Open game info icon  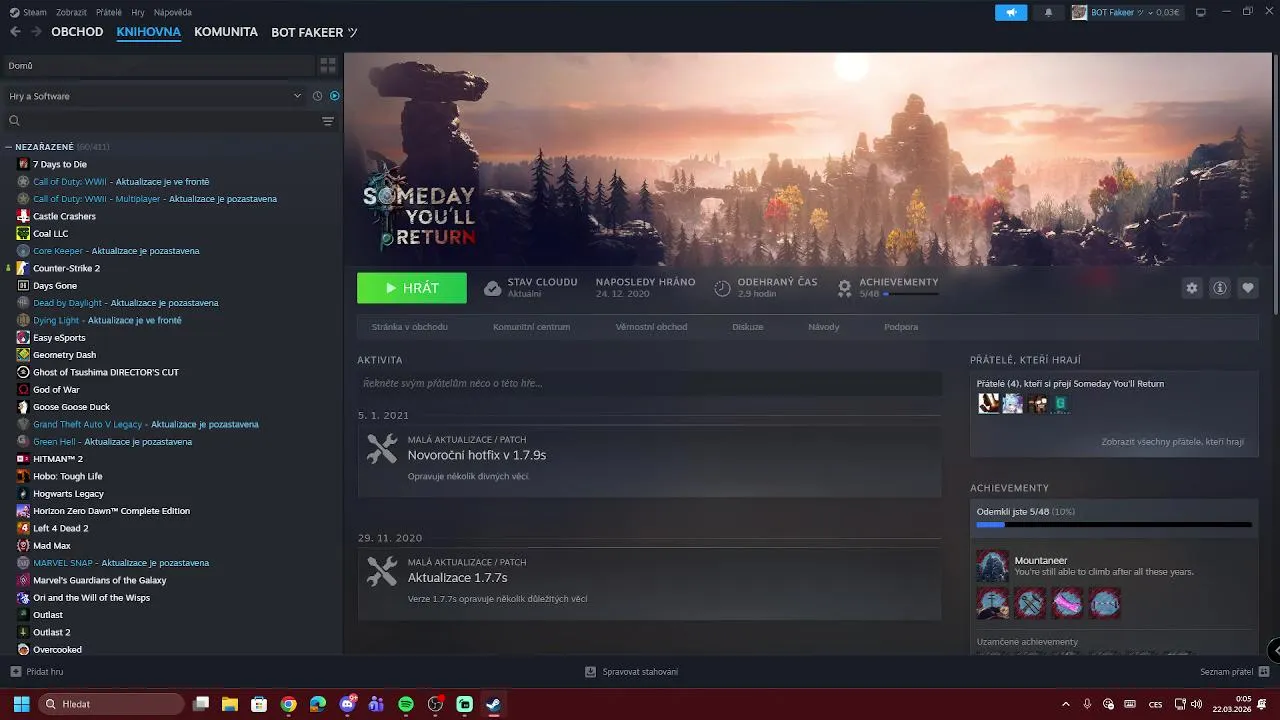pyautogui.click(x=1220, y=288)
